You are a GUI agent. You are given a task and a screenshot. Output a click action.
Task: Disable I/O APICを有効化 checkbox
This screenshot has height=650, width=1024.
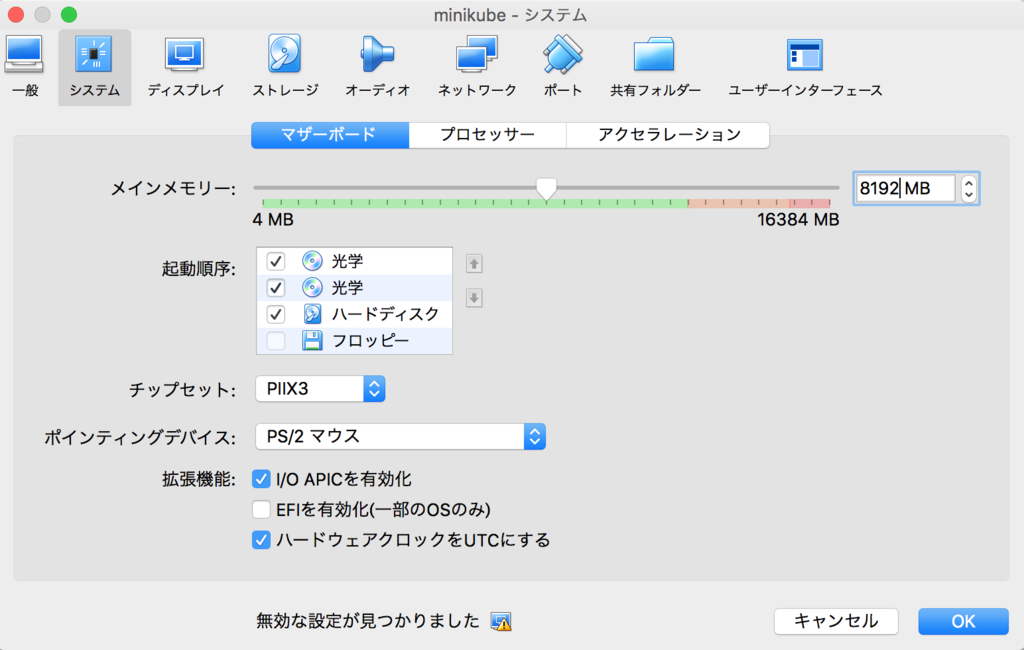click(261, 479)
